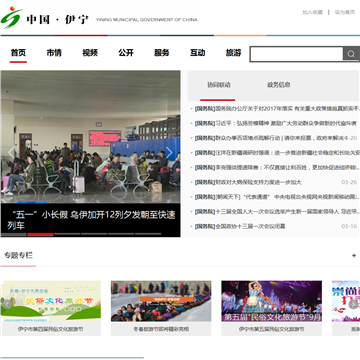Click the search magnifier button
Image resolution: width=360 pixels, height=360 pixels.
point(351,54)
